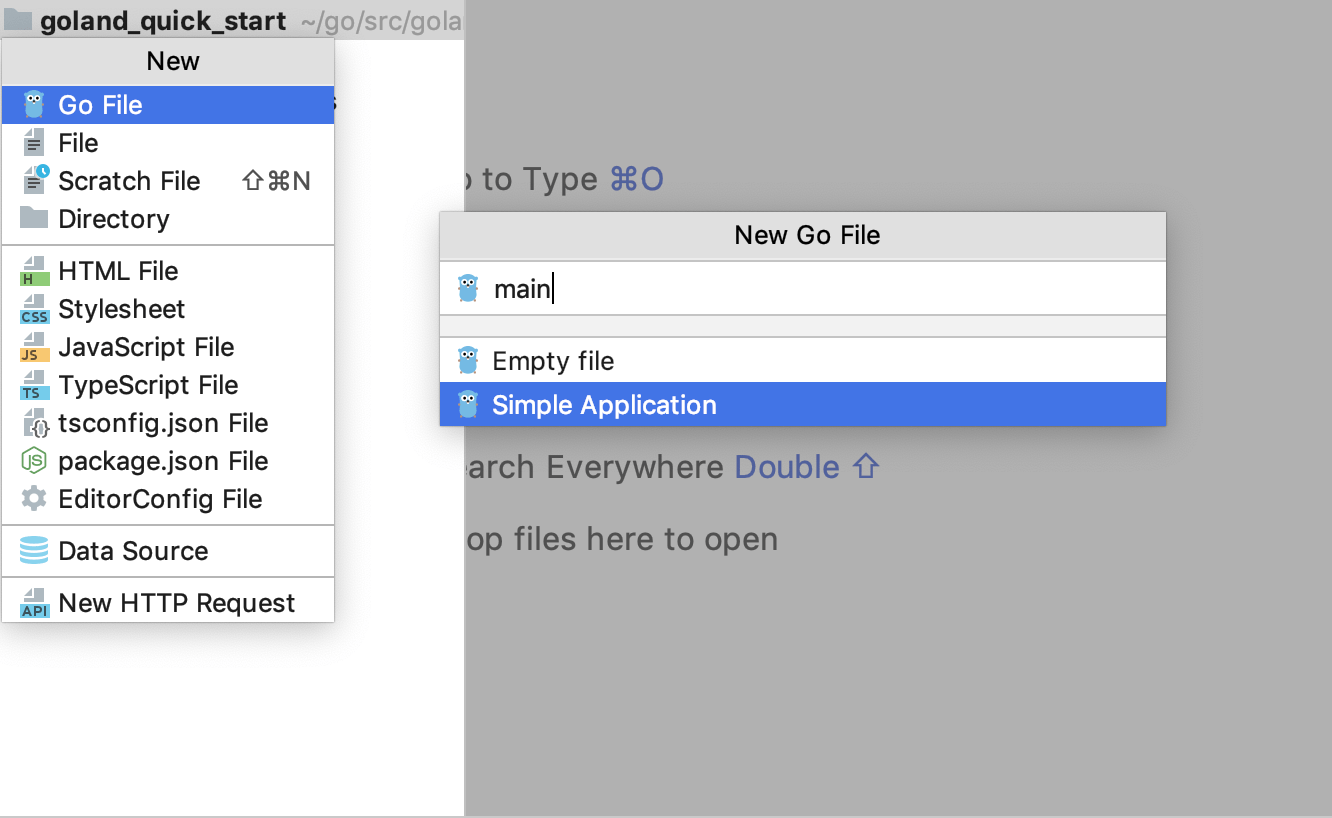Image resolution: width=1332 pixels, height=818 pixels.
Task: Click the EditorConfig gear icon
Action: tap(34, 498)
